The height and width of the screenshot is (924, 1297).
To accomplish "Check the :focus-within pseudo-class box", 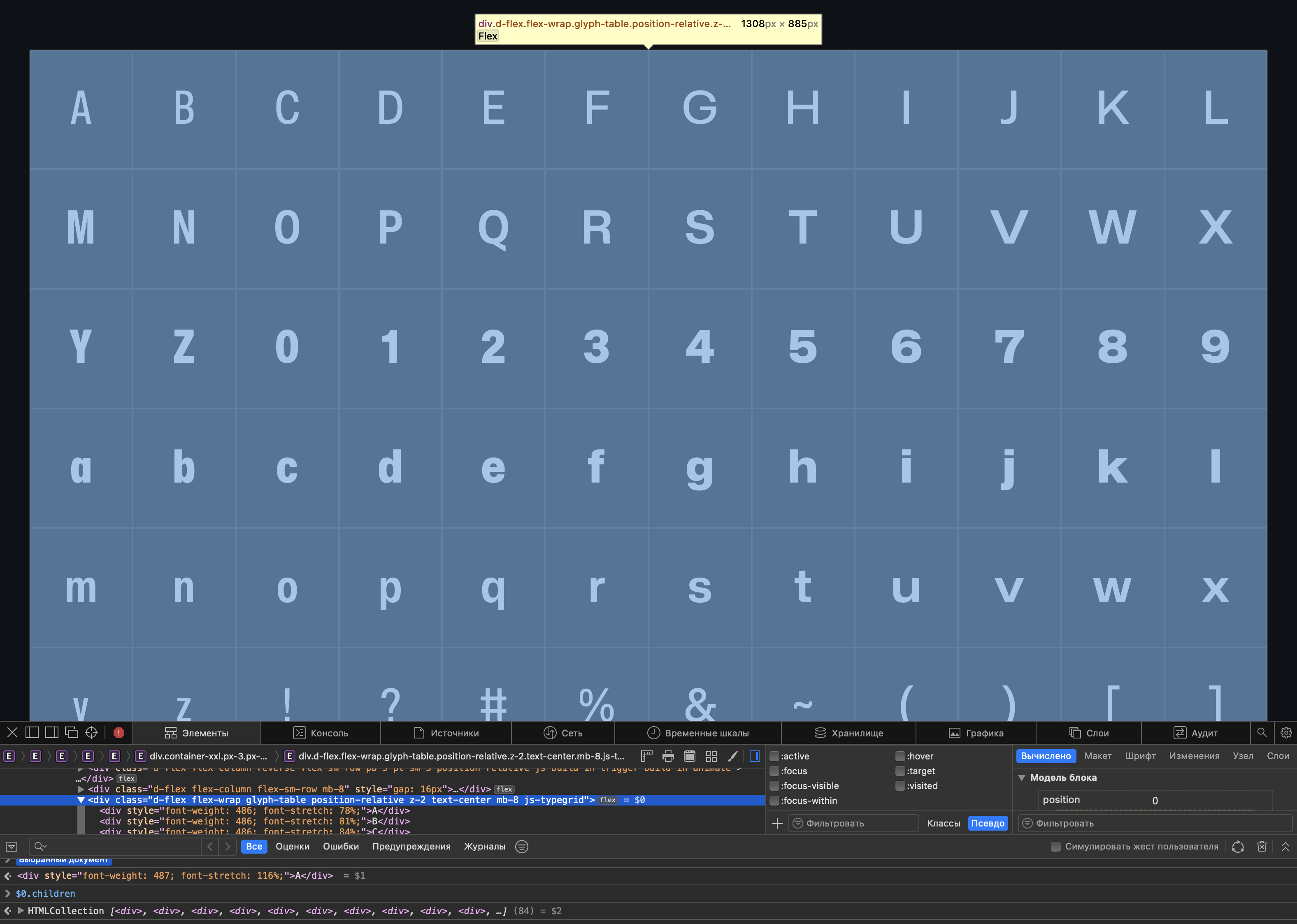I will pos(774,801).
